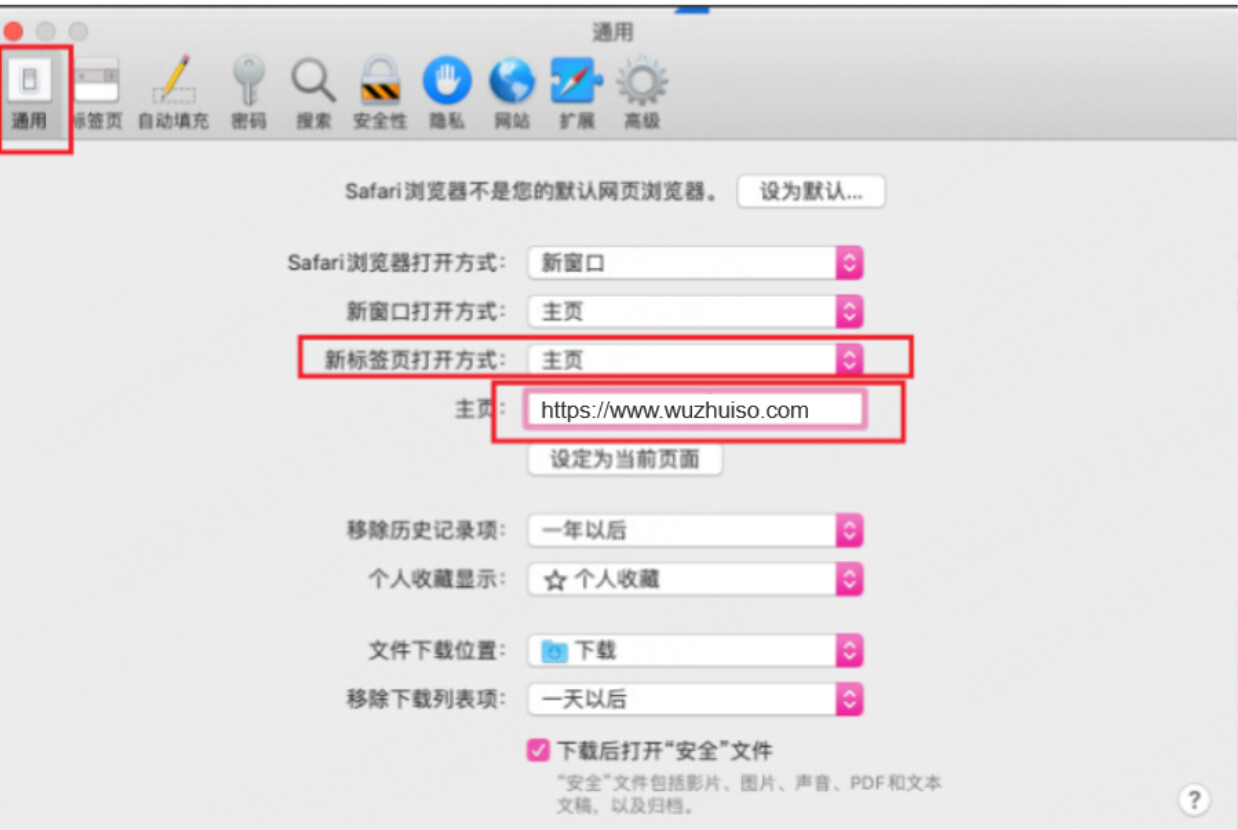Expand the 新标签页打开方式 dropdown
Viewport: 1238px width, 830px height.
pyautogui.click(x=695, y=359)
